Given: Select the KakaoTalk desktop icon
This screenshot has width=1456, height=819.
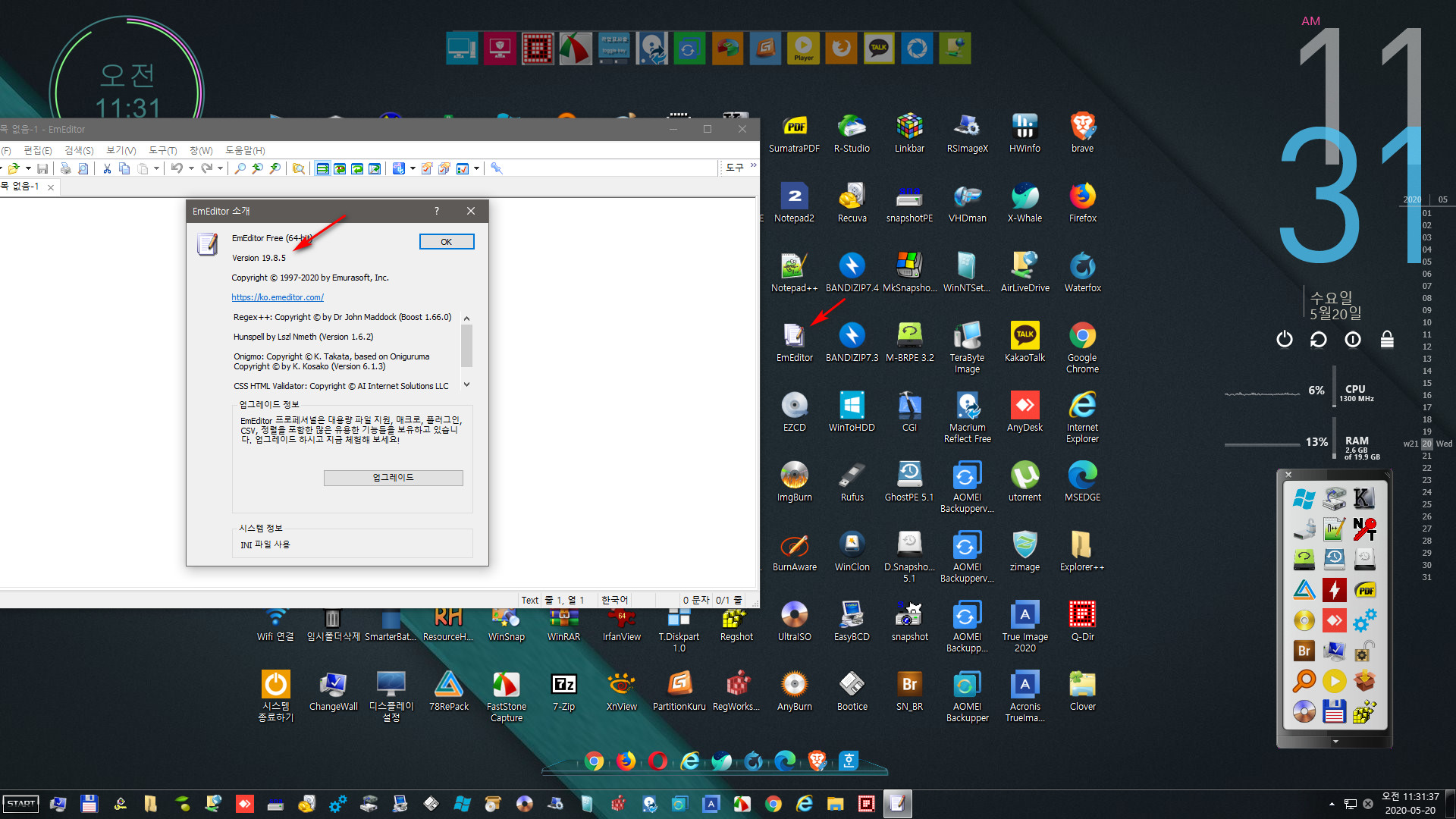Looking at the screenshot, I should click(x=1025, y=342).
